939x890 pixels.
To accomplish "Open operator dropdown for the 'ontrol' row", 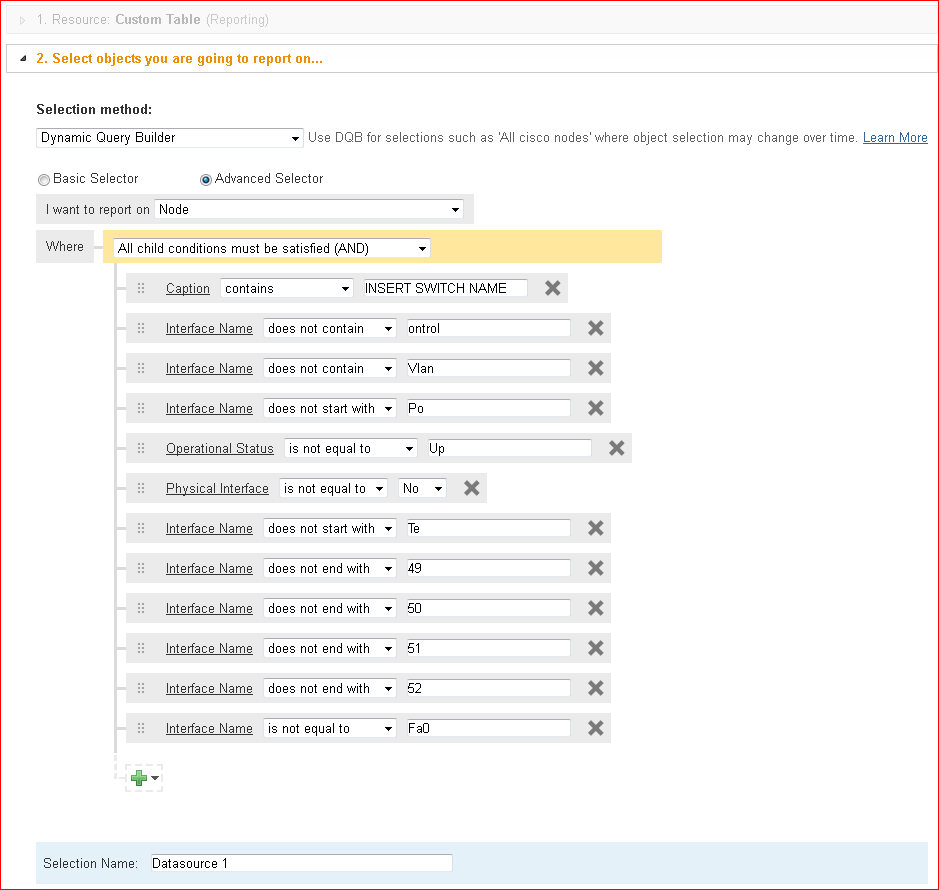I will [329, 328].
